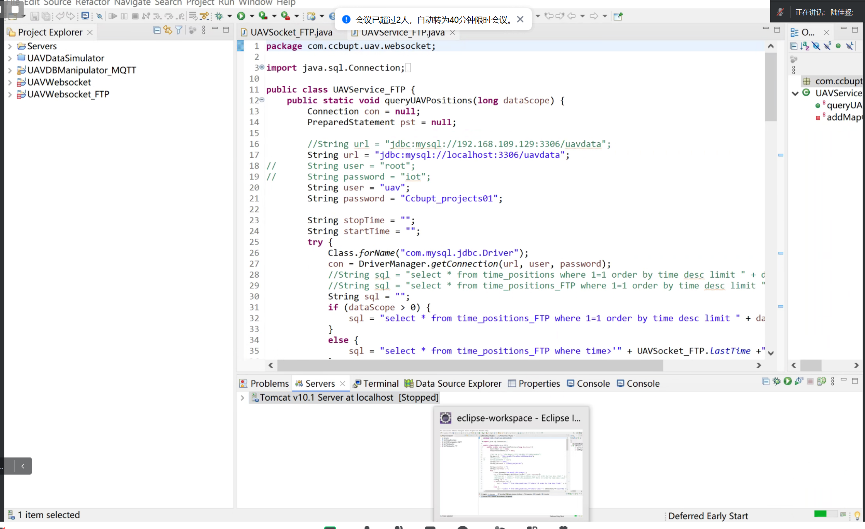Collapse All in Project Explorer toolbar
865x529 pixels.
tap(157, 30)
